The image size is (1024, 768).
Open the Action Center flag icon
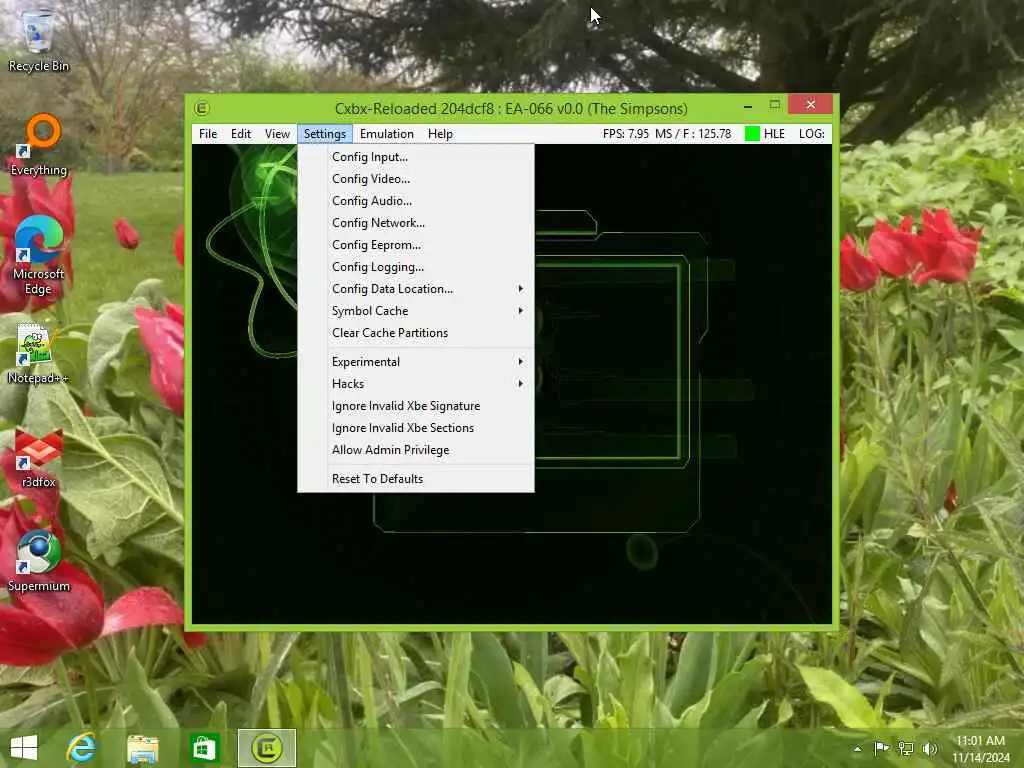881,748
